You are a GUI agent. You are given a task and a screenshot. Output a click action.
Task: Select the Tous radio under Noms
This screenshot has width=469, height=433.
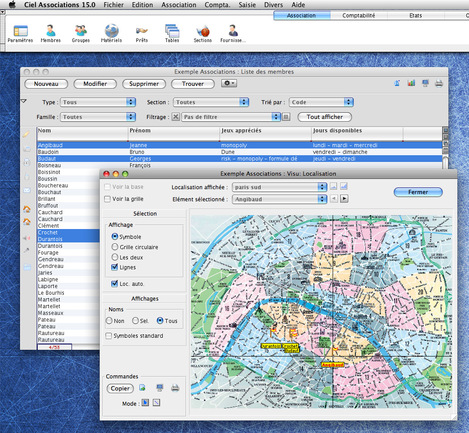(x=160, y=321)
